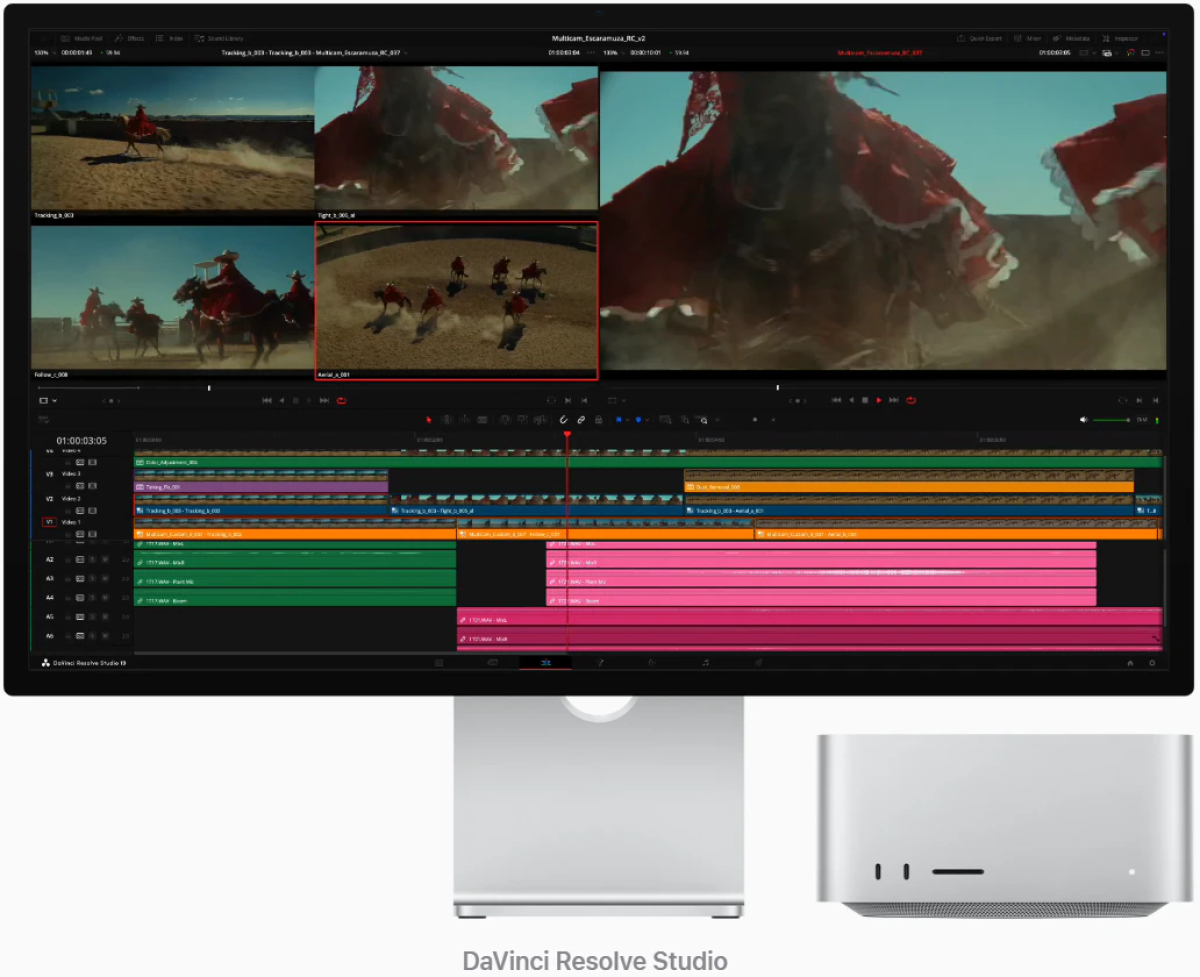1200x977 pixels.
Task: Click the Edit page icon at bottom
Action: 546,662
